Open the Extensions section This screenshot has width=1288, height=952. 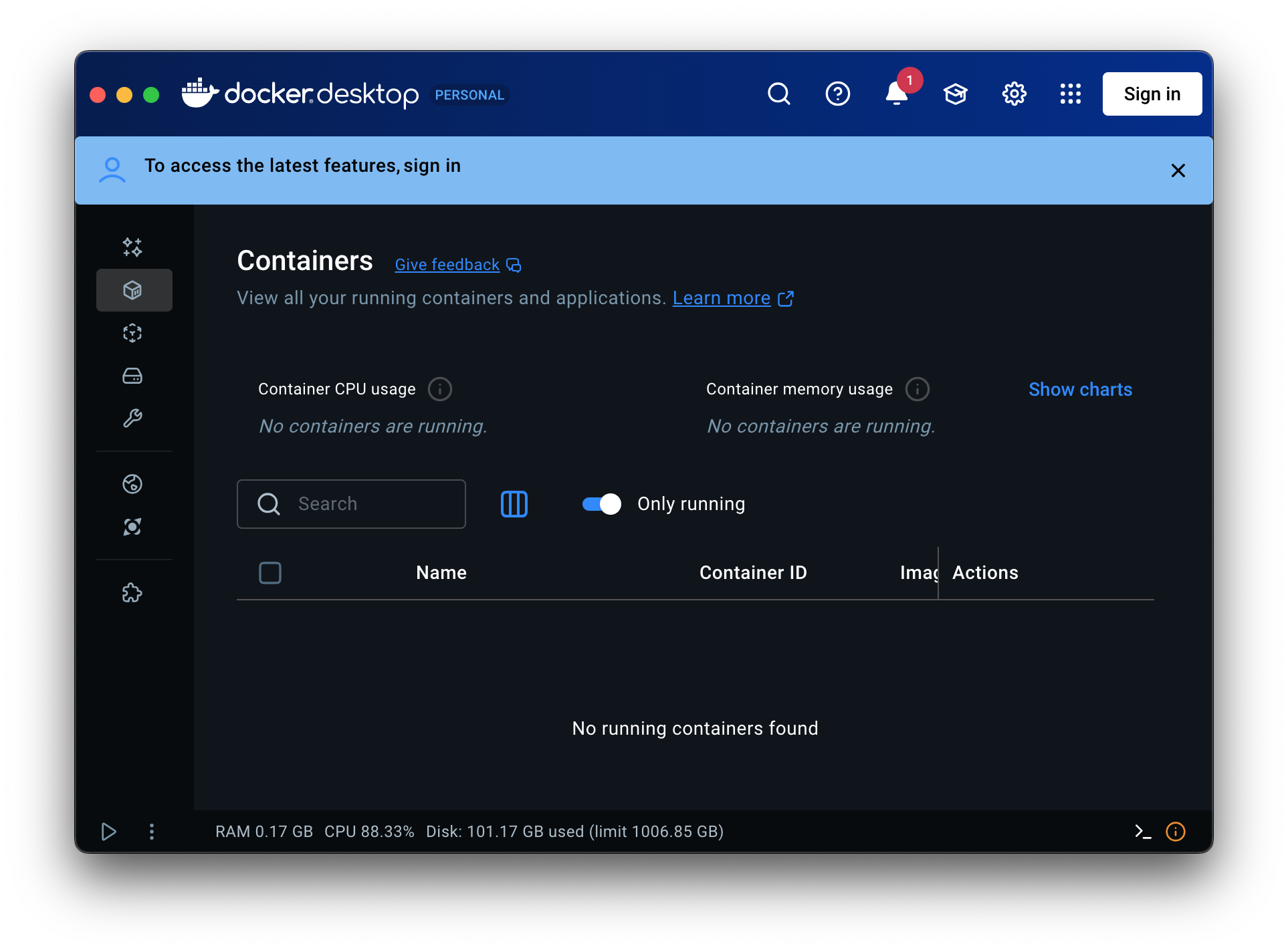click(x=133, y=592)
